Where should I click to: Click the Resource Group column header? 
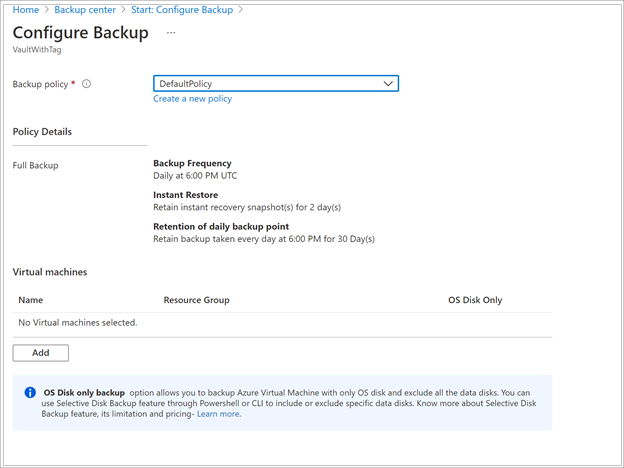click(x=196, y=300)
